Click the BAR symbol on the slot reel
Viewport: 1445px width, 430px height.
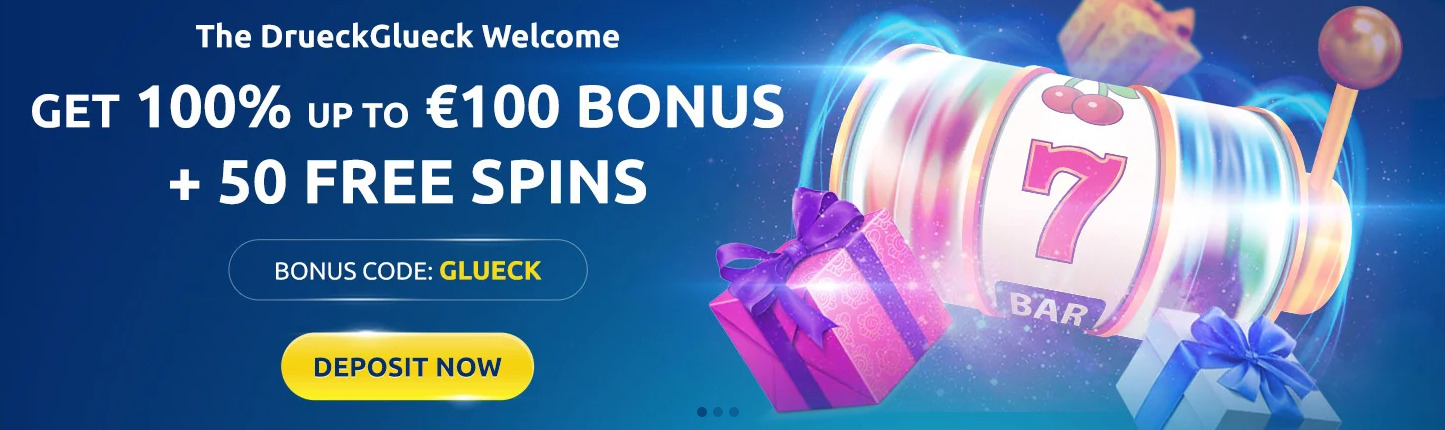click(1047, 309)
